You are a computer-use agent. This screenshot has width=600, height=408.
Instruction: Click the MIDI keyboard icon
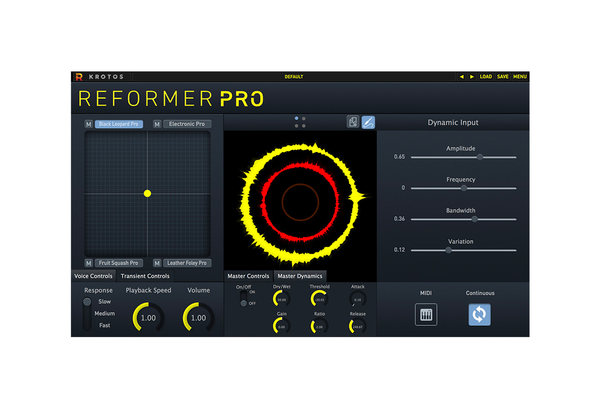click(x=426, y=314)
